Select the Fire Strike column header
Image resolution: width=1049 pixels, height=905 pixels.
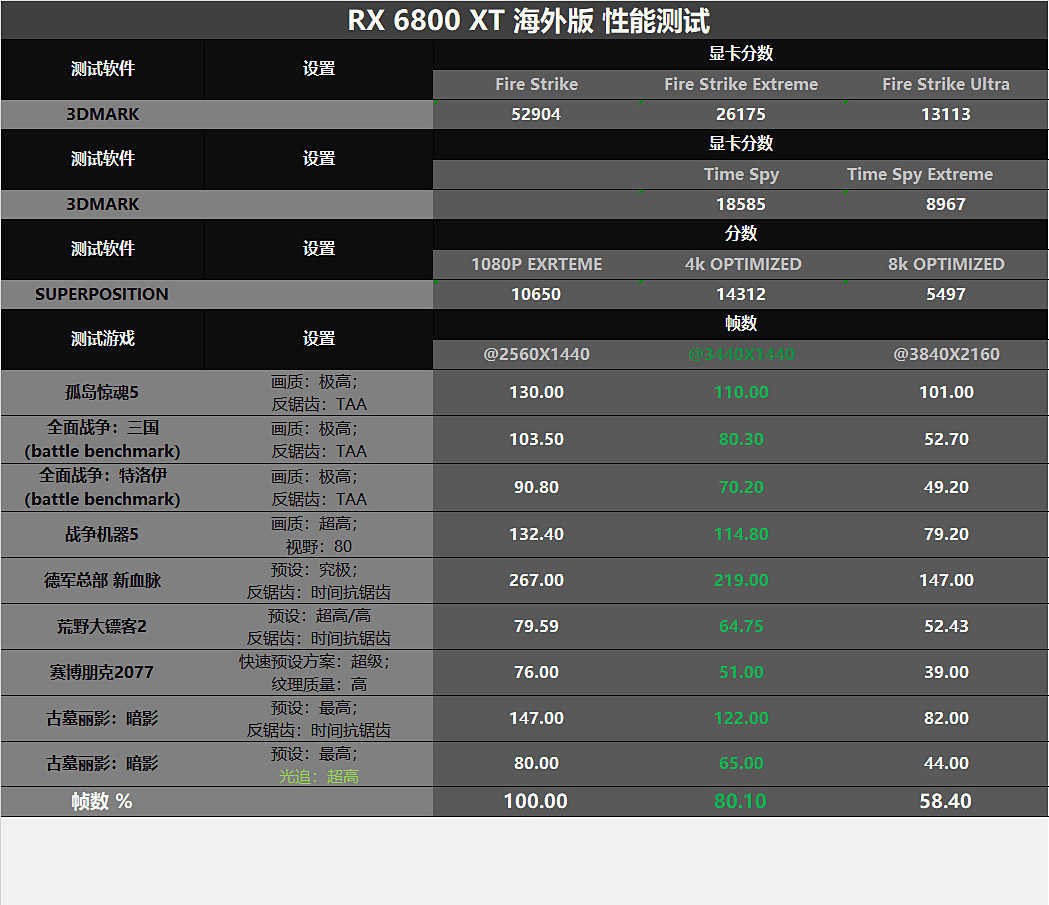pyautogui.click(x=536, y=84)
